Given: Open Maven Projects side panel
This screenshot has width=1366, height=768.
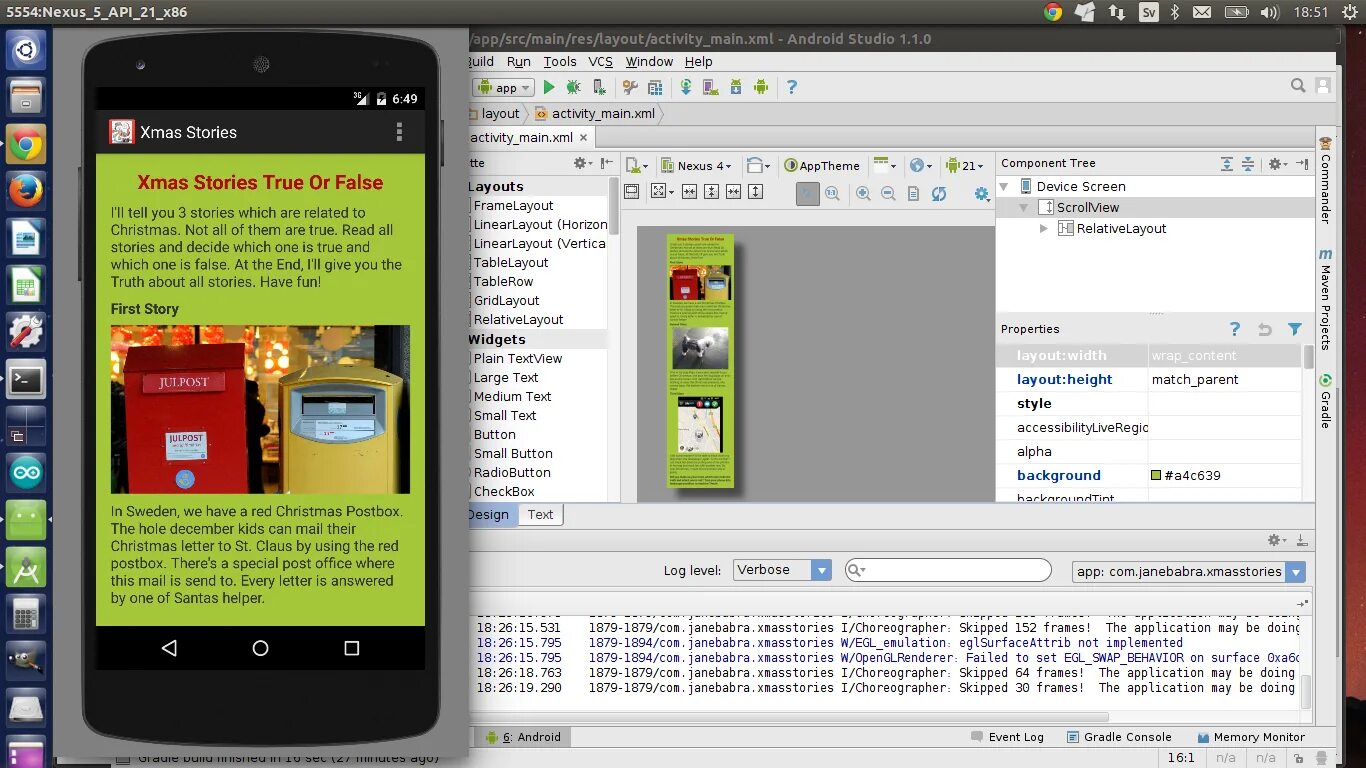Looking at the screenshot, I should [1325, 299].
